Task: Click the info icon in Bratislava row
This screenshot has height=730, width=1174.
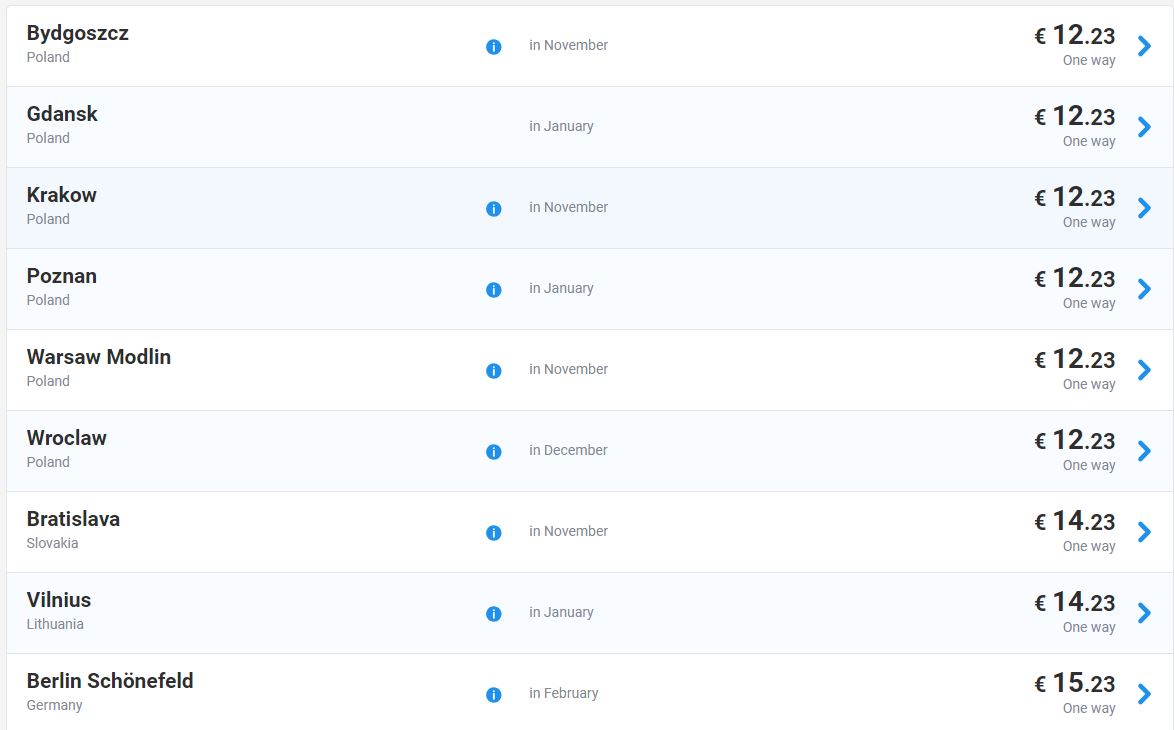Action: [493, 533]
